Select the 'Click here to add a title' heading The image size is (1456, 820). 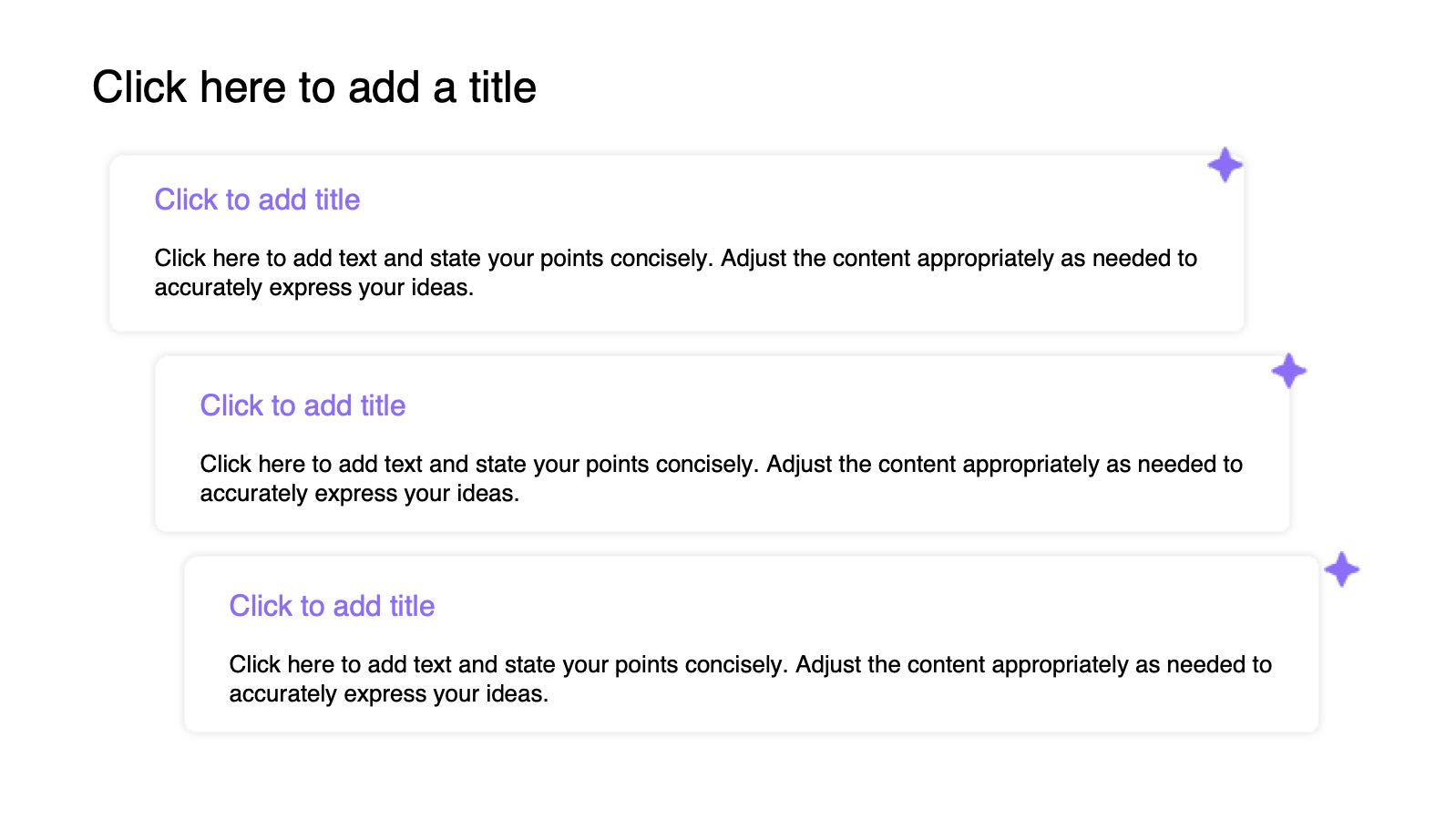tap(314, 87)
